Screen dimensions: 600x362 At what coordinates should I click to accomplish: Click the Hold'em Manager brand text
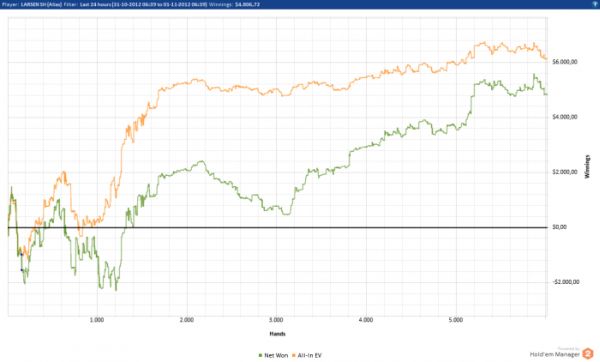[x=555, y=355]
